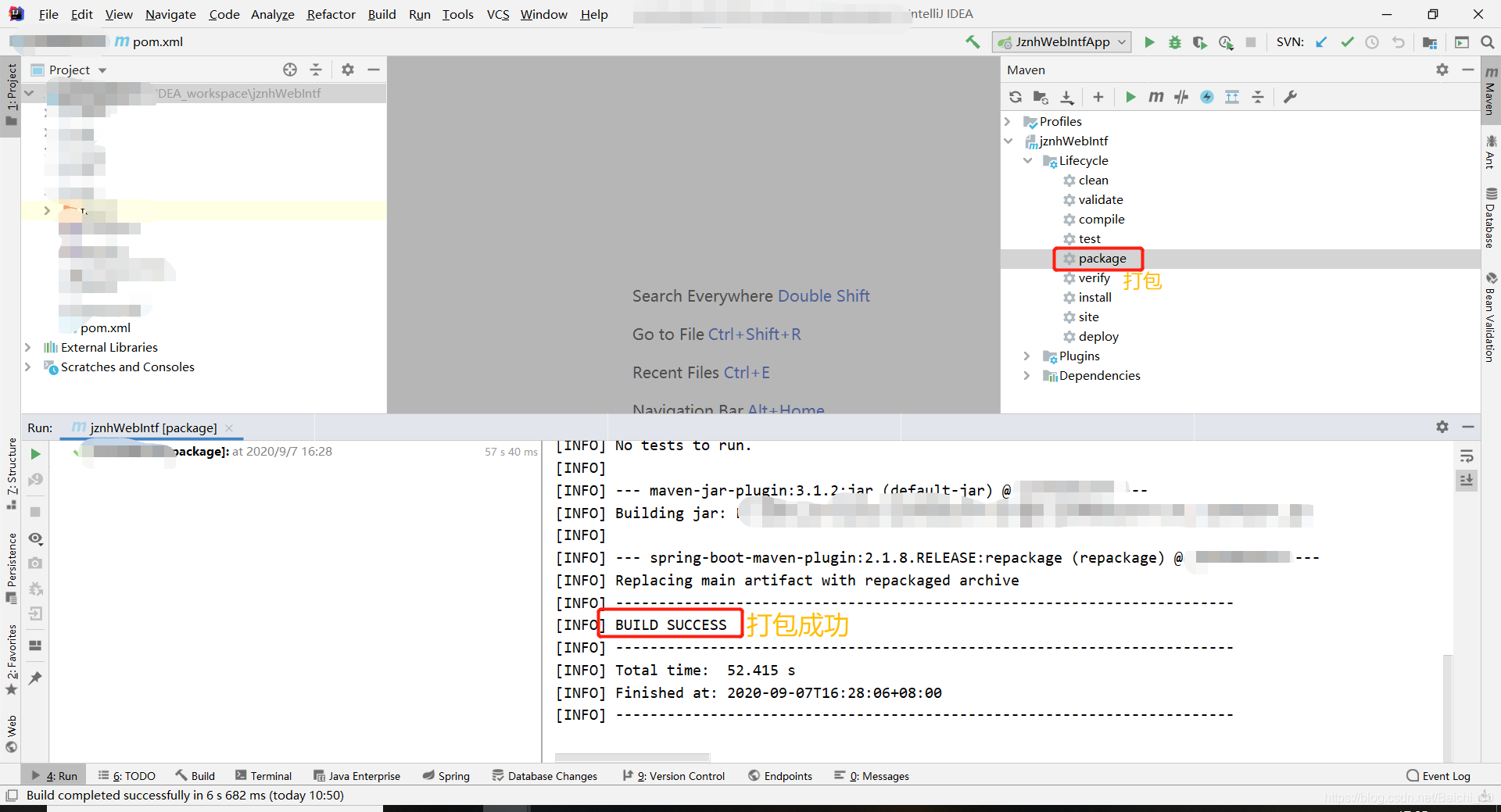Update project from SVN (blue arrow)
Image resolution: width=1501 pixels, height=812 pixels.
1321,42
